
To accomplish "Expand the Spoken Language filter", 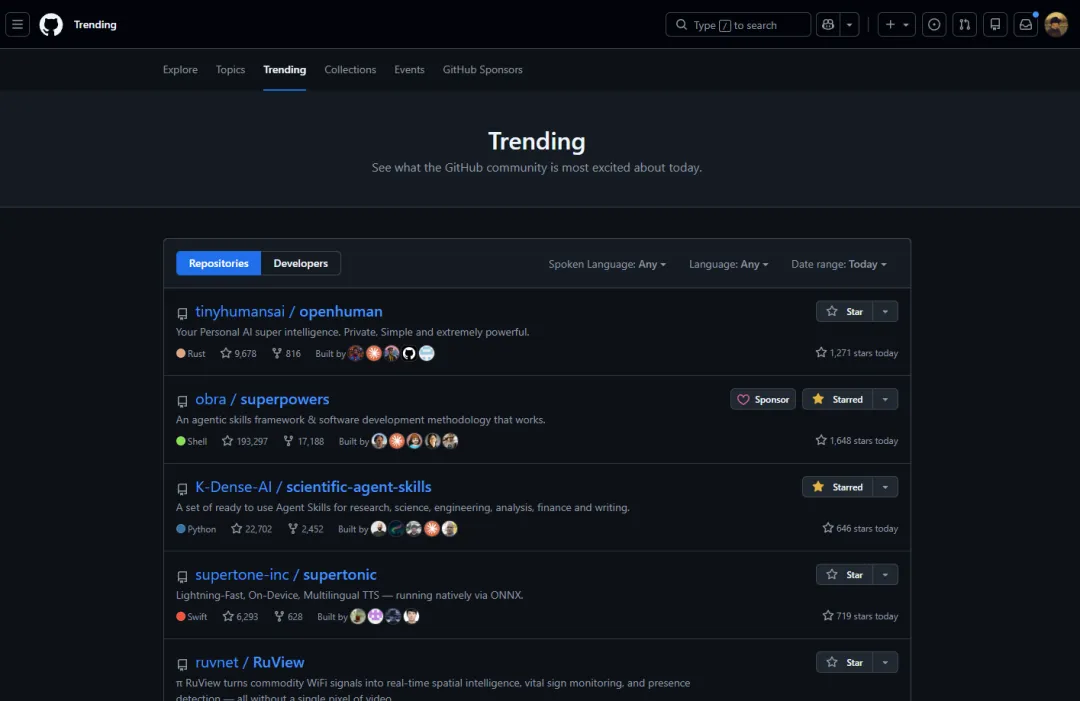I will click(x=607, y=264).
